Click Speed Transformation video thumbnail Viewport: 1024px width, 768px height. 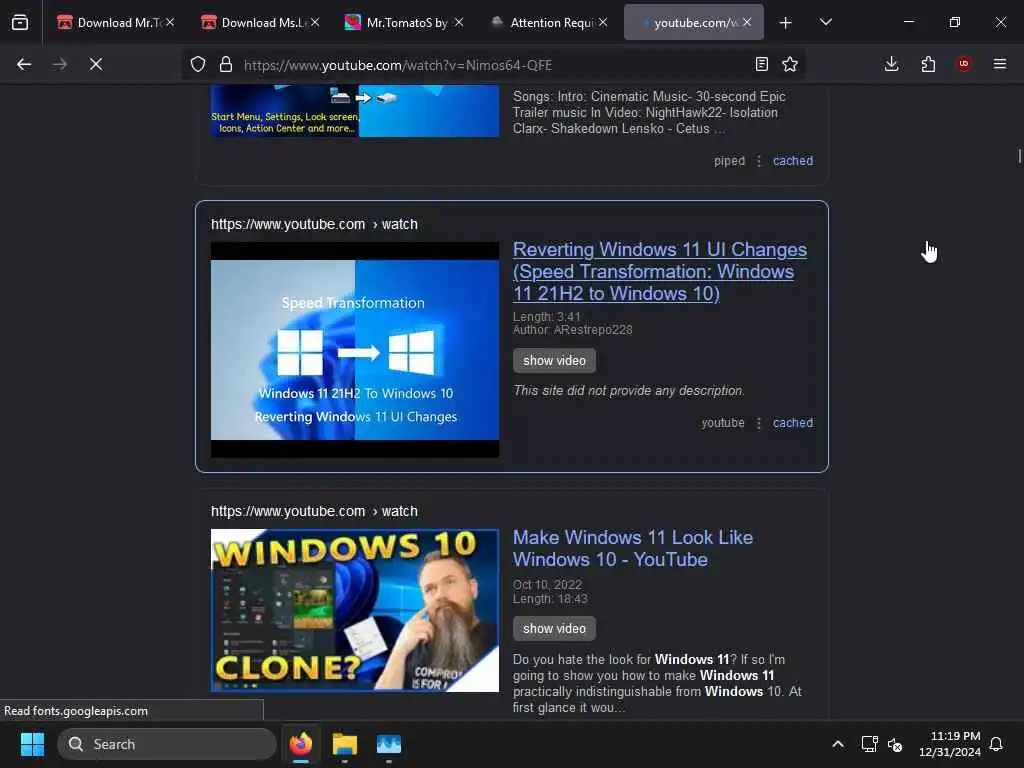(355, 349)
